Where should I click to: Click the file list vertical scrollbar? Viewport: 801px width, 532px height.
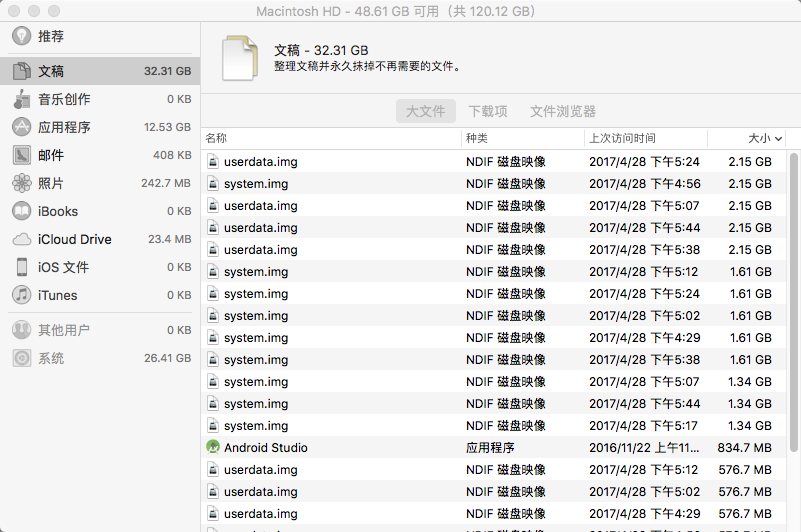coord(794,300)
